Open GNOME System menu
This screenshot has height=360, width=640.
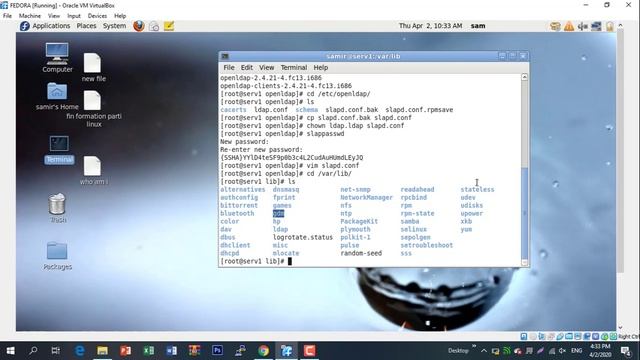pyautogui.click(x=114, y=26)
